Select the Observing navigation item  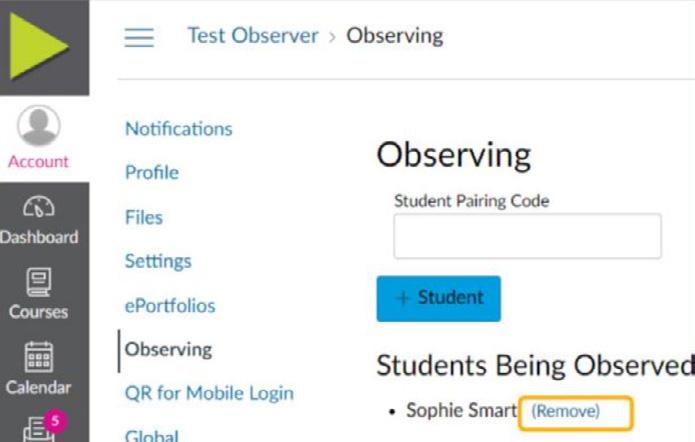168,349
